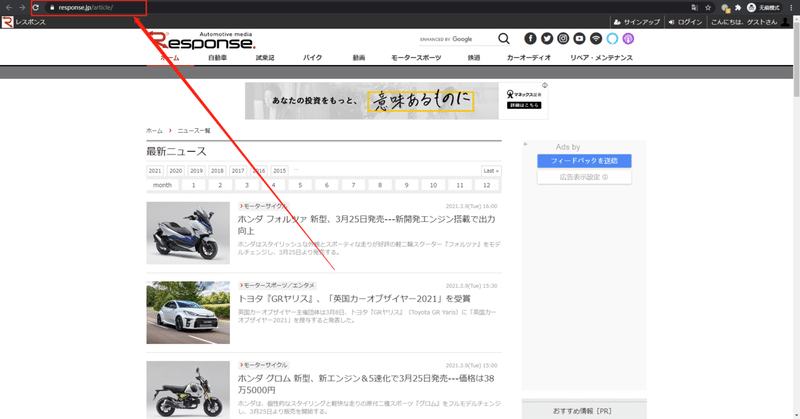
Task: Go to the 試乗記 navigation tab
Action: click(265, 58)
